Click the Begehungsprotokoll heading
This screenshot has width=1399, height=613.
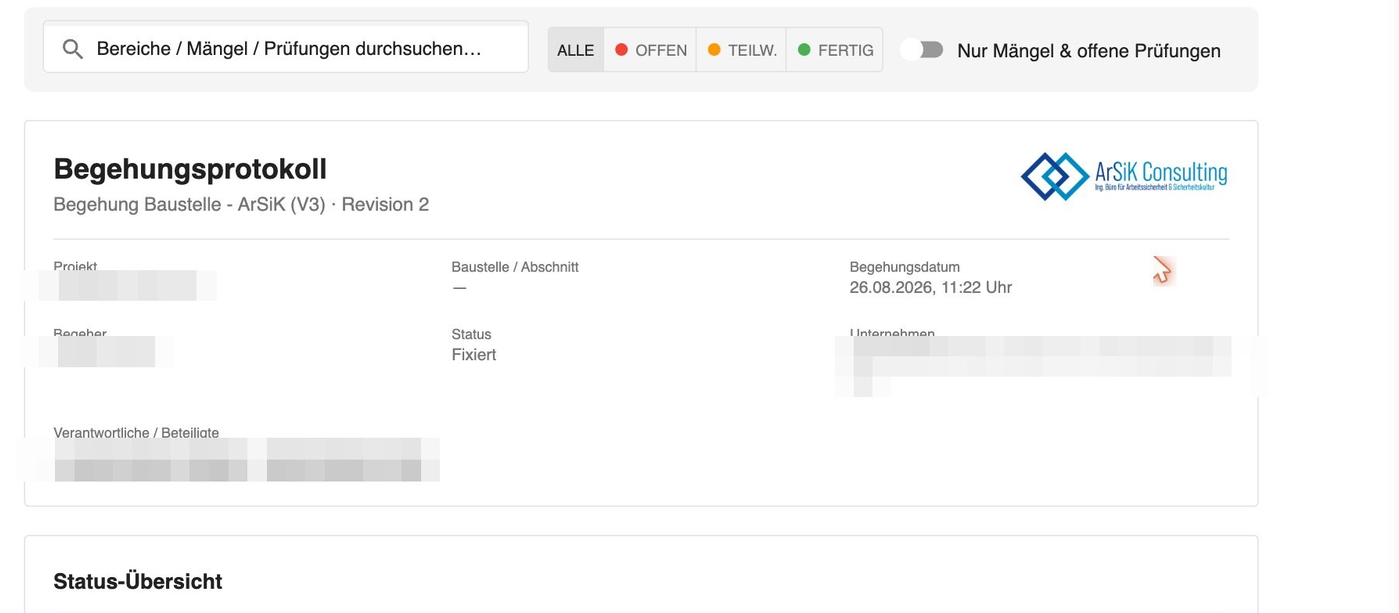190,169
